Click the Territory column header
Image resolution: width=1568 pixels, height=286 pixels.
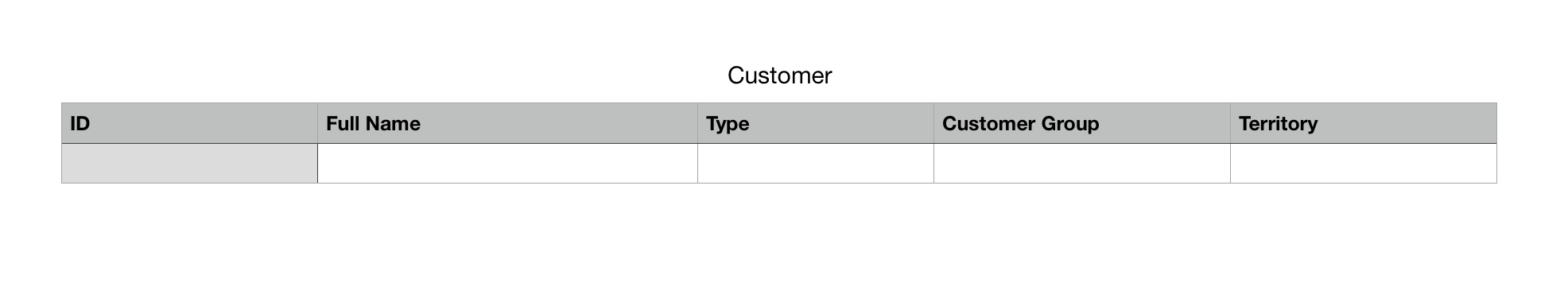(x=1364, y=123)
